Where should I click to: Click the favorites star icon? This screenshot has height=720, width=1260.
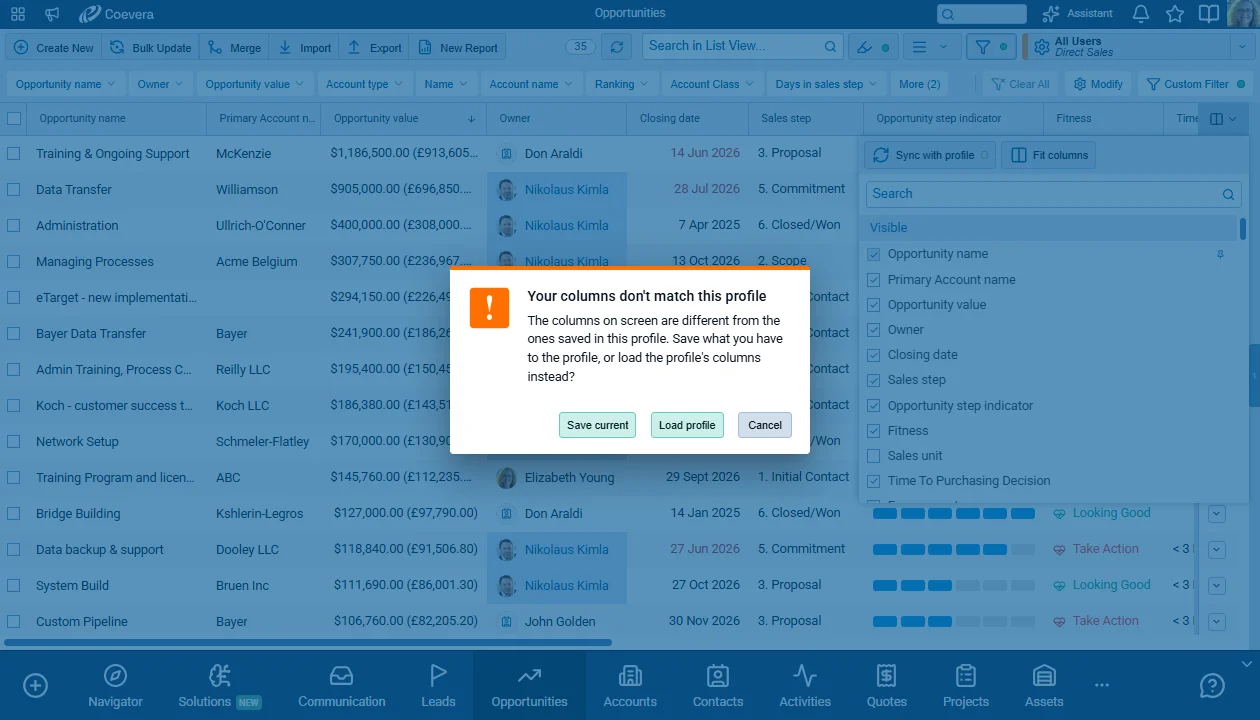pos(1175,14)
